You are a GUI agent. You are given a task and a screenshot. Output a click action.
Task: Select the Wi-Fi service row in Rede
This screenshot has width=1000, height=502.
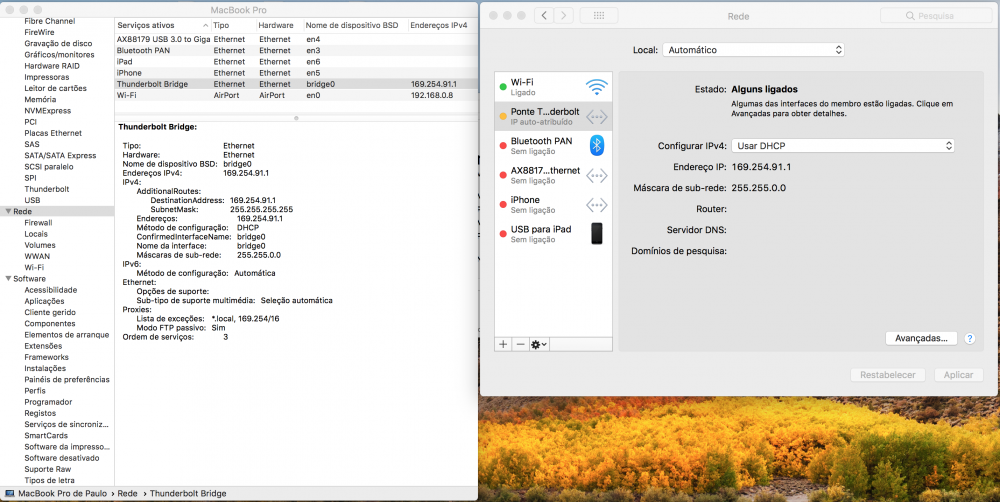[x=553, y=87]
